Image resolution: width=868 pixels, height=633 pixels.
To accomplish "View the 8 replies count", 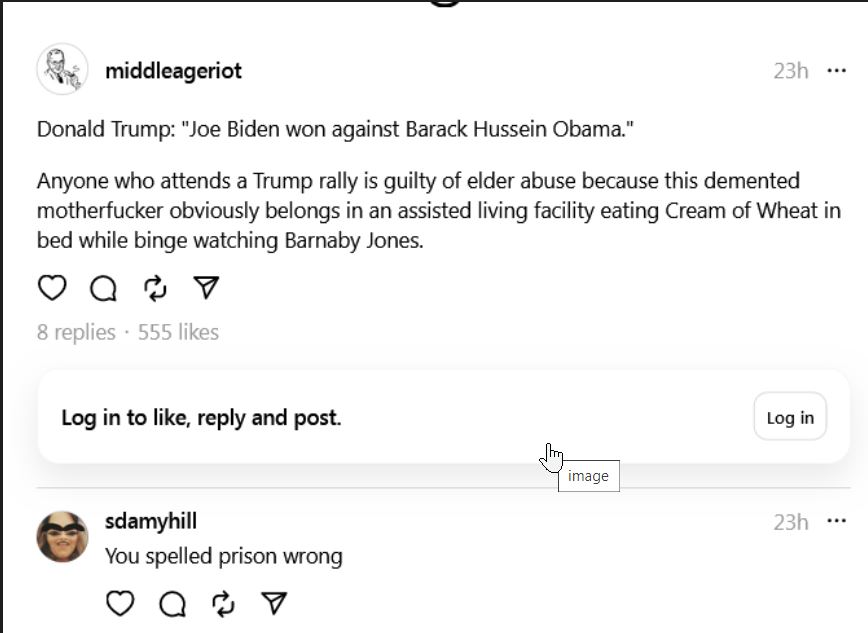I will pos(76,332).
